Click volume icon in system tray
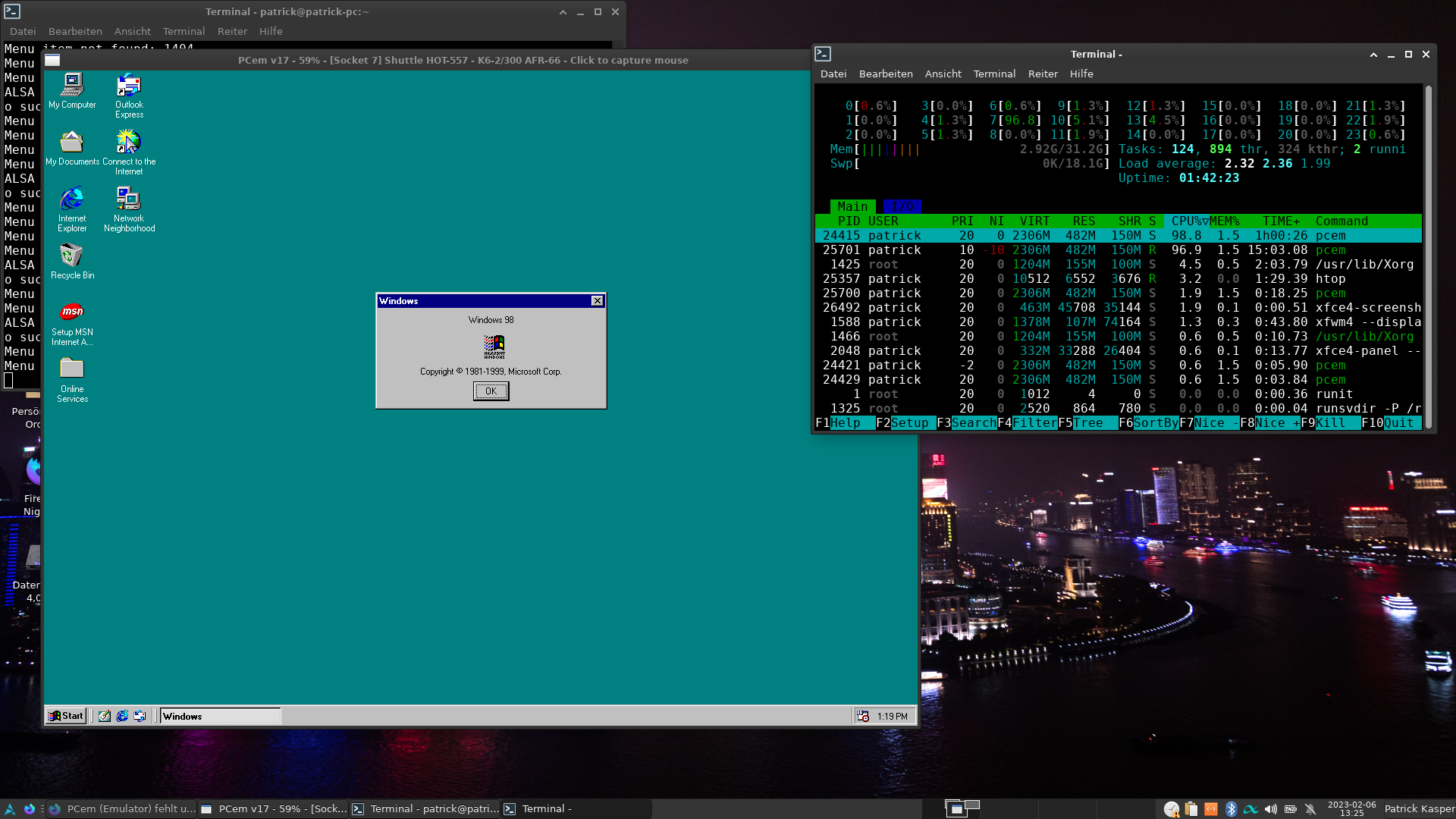Viewport: 1456px width, 819px height. (x=1271, y=809)
